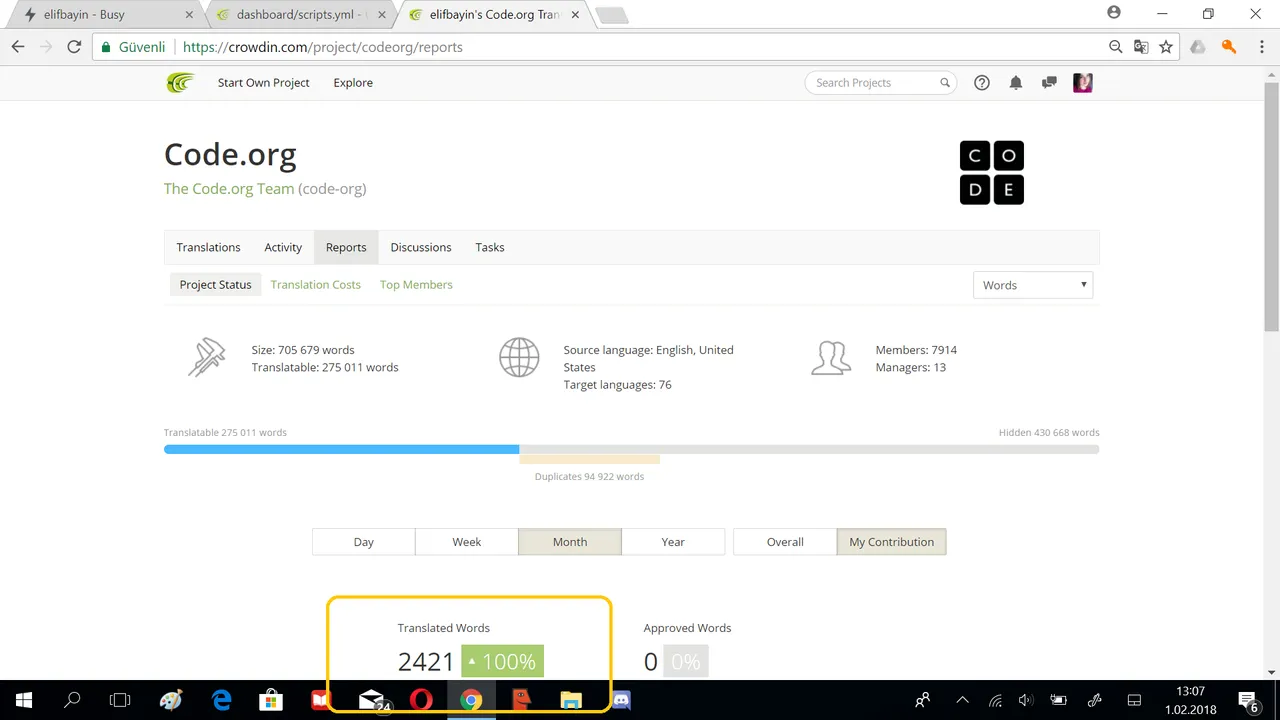Switch to the dashboard/scripts.yml browser tab
Viewport: 1280px width, 720px height.
pyautogui.click(x=300, y=15)
